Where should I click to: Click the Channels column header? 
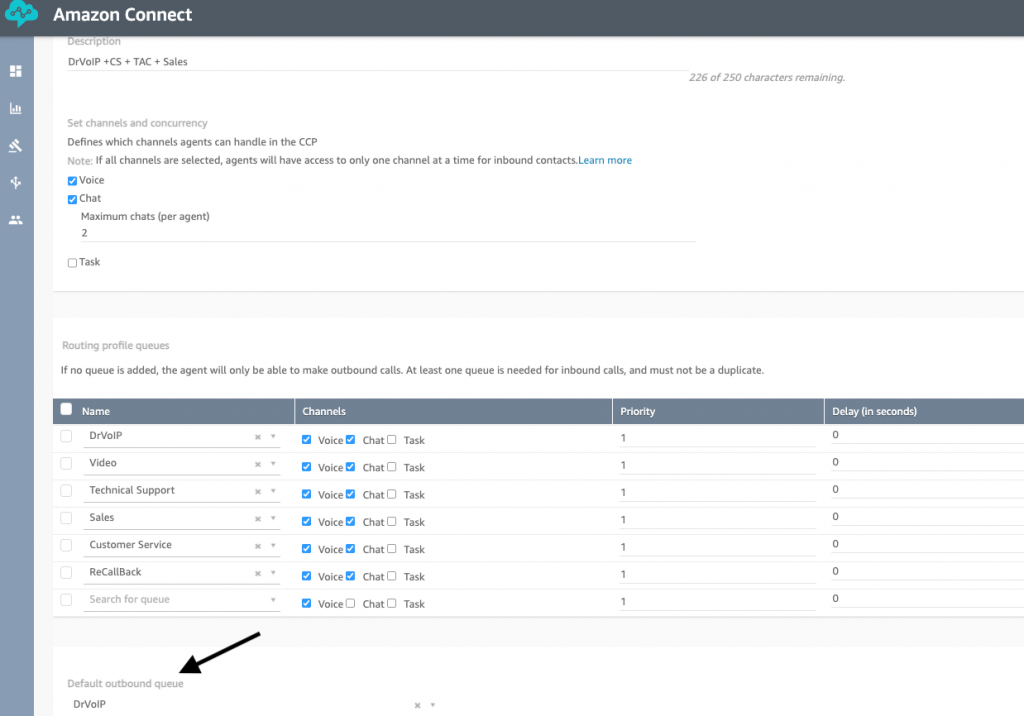pyautogui.click(x=324, y=412)
